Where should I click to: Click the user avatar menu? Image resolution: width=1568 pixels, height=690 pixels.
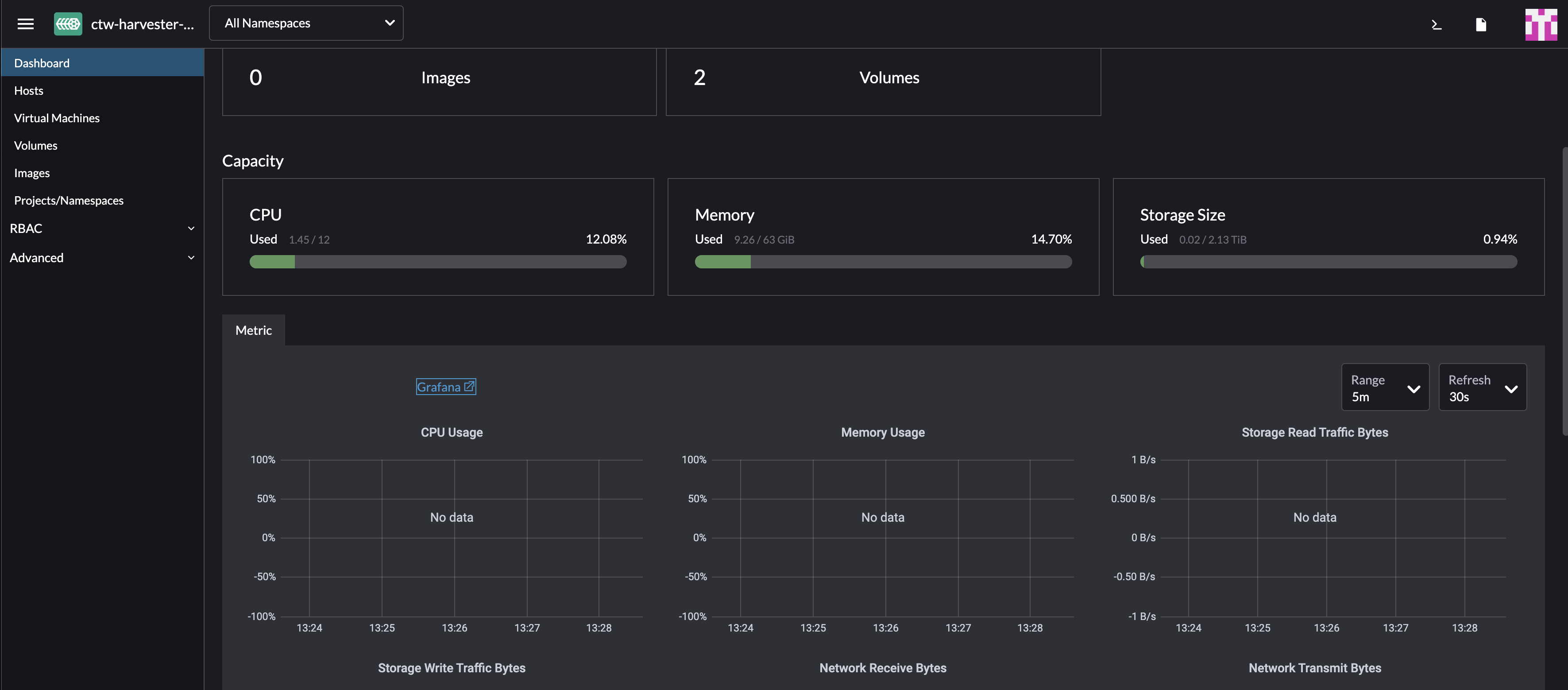click(1541, 24)
